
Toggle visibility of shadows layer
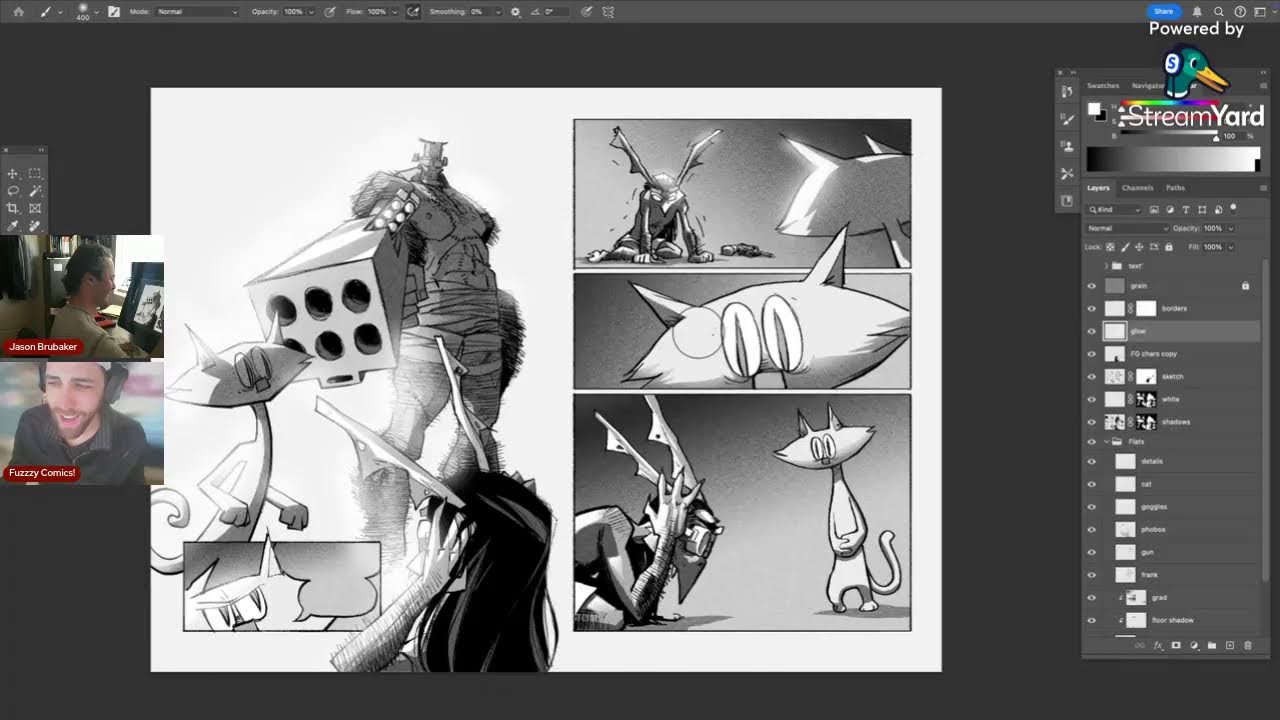coord(1091,422)
